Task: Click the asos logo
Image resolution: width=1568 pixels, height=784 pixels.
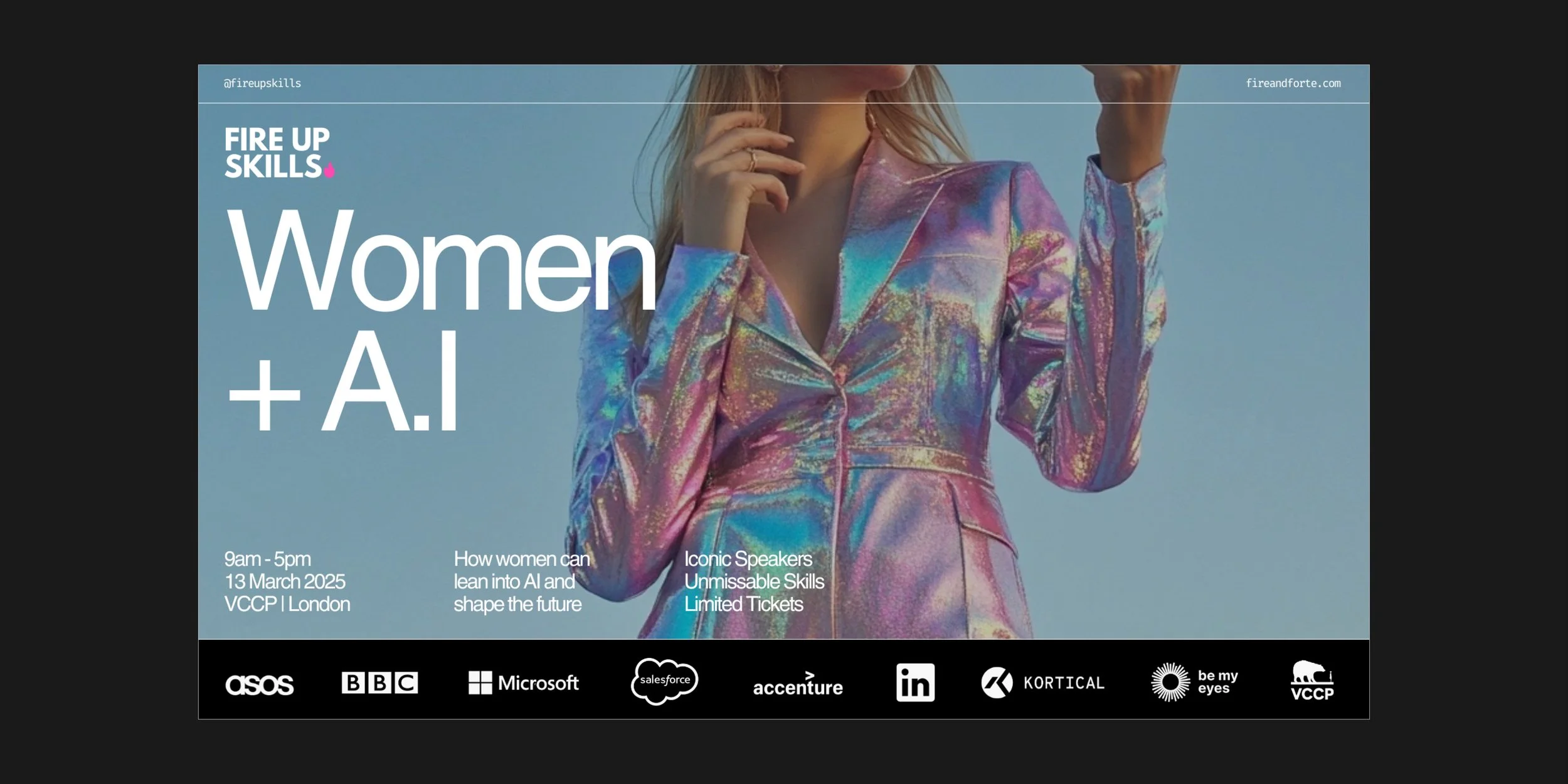Action: click(259, 684)
